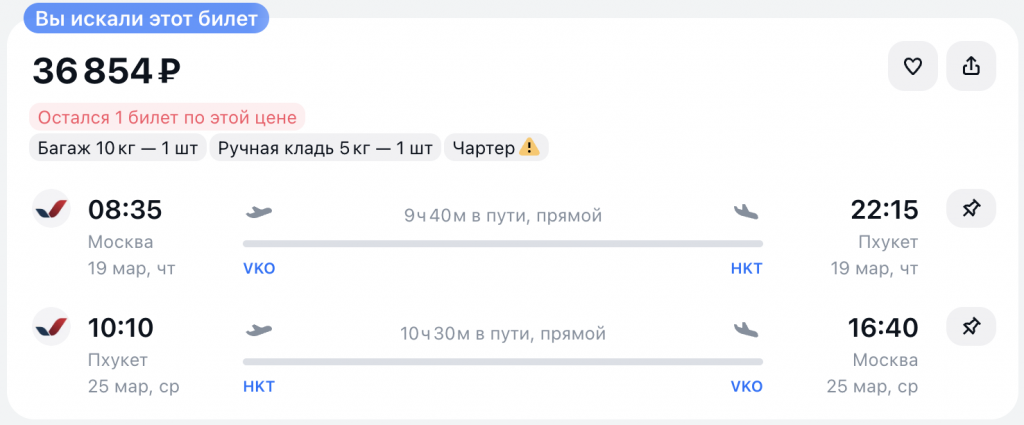The height and width of the screenshot is (425, 1024).
Task: Click 'Остался 1 билет по этой цене' notice
Action: coord(167,117)
